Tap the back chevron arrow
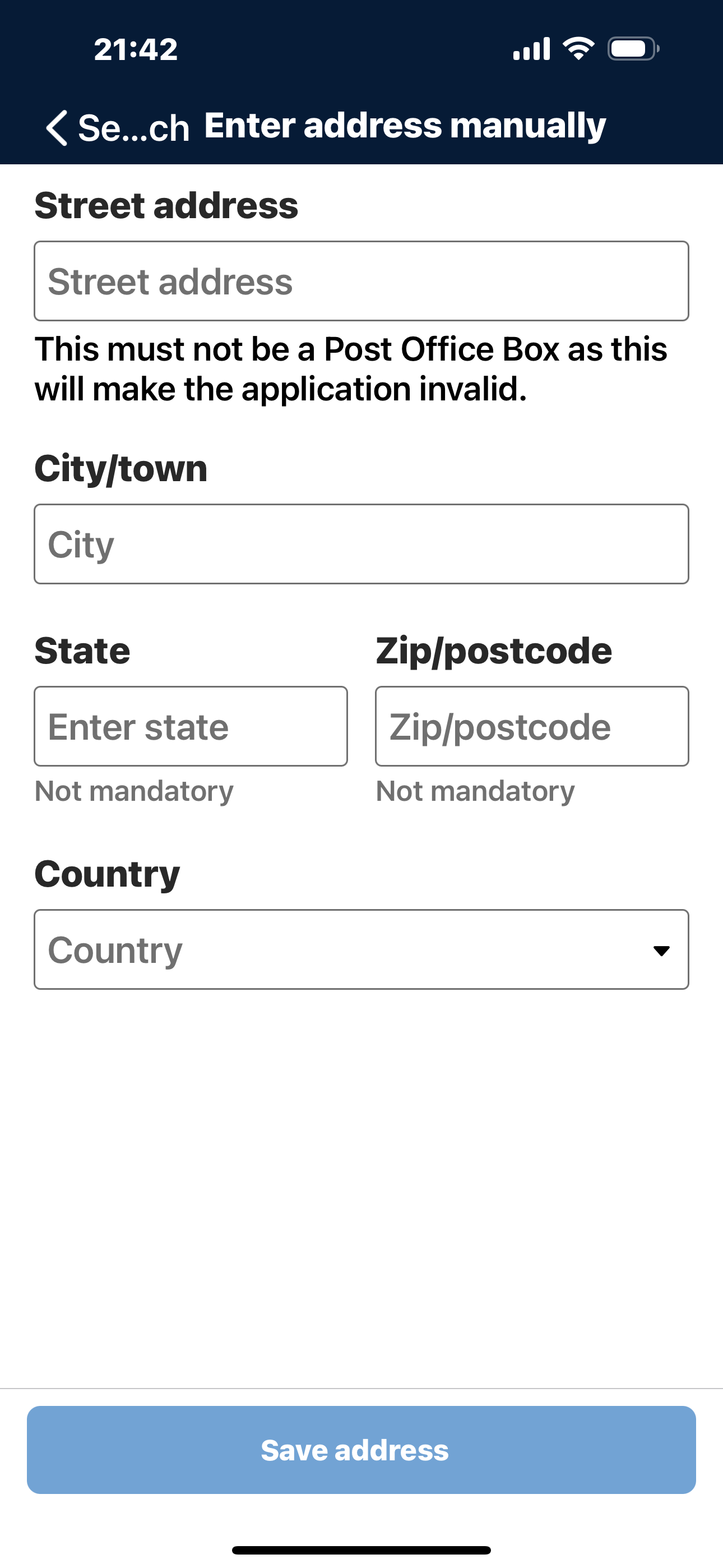The width and height of the screenshot is (723, 1568). coord(57,128)
